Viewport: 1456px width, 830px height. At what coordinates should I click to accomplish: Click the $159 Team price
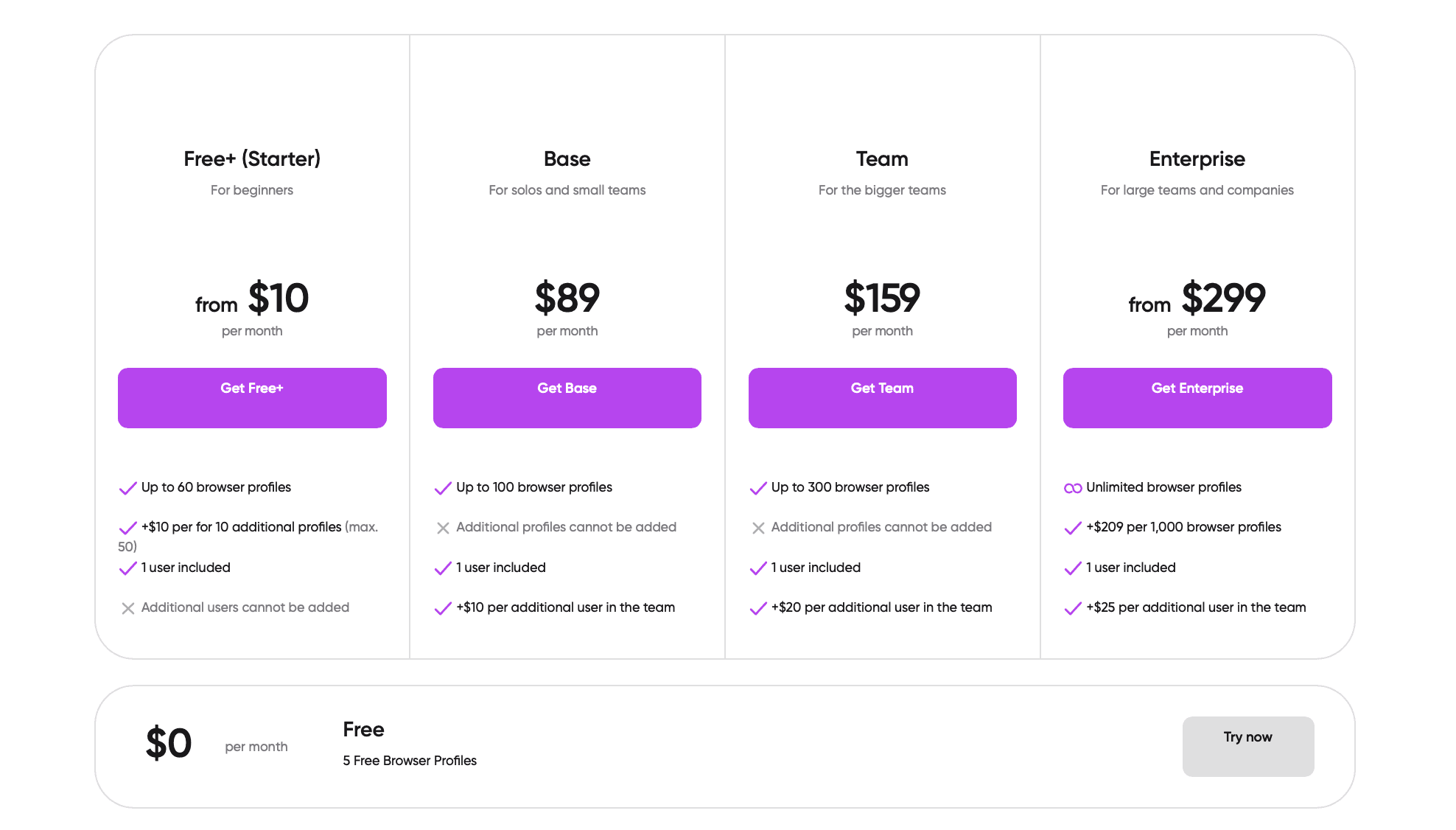[x=882, y=298]
